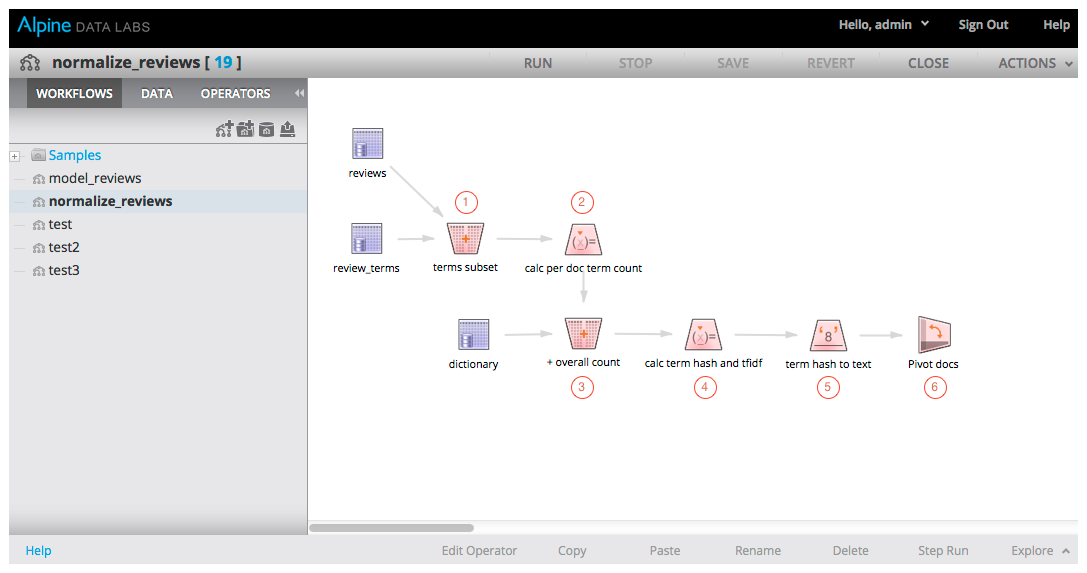The width and height of the screenshot is (1087, 573).
Task: Select the Pivot docs operator icon
Action: pos(933,335)
